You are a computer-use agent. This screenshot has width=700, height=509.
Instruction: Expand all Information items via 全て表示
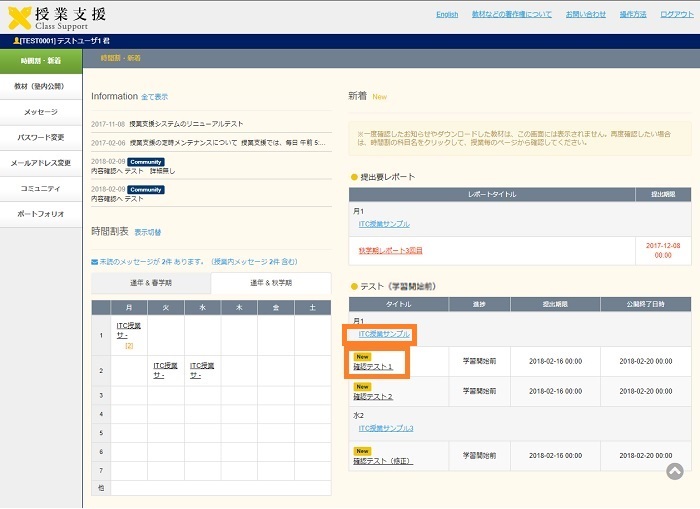pyautogui.click(x=155, y=97)
